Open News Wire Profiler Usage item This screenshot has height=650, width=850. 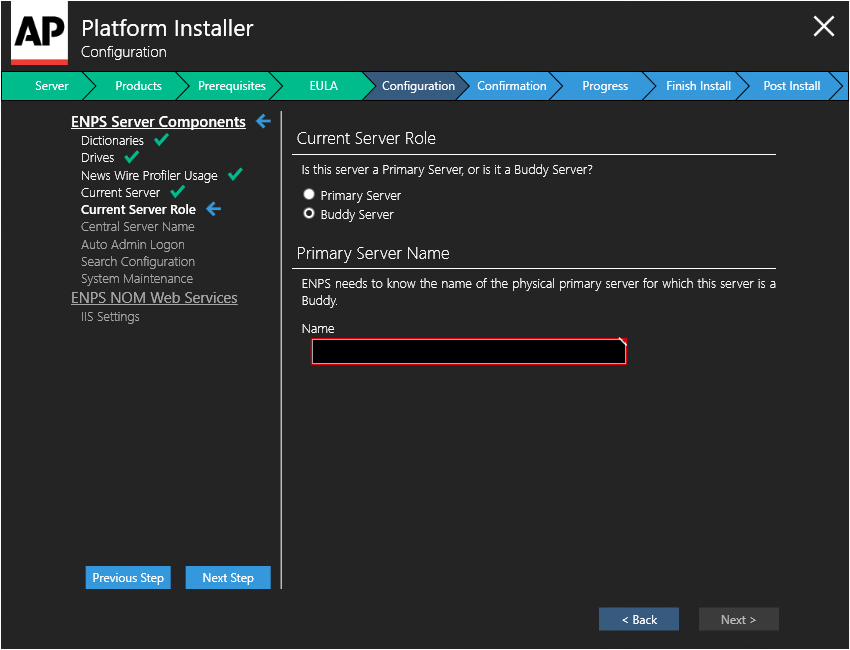149,176
